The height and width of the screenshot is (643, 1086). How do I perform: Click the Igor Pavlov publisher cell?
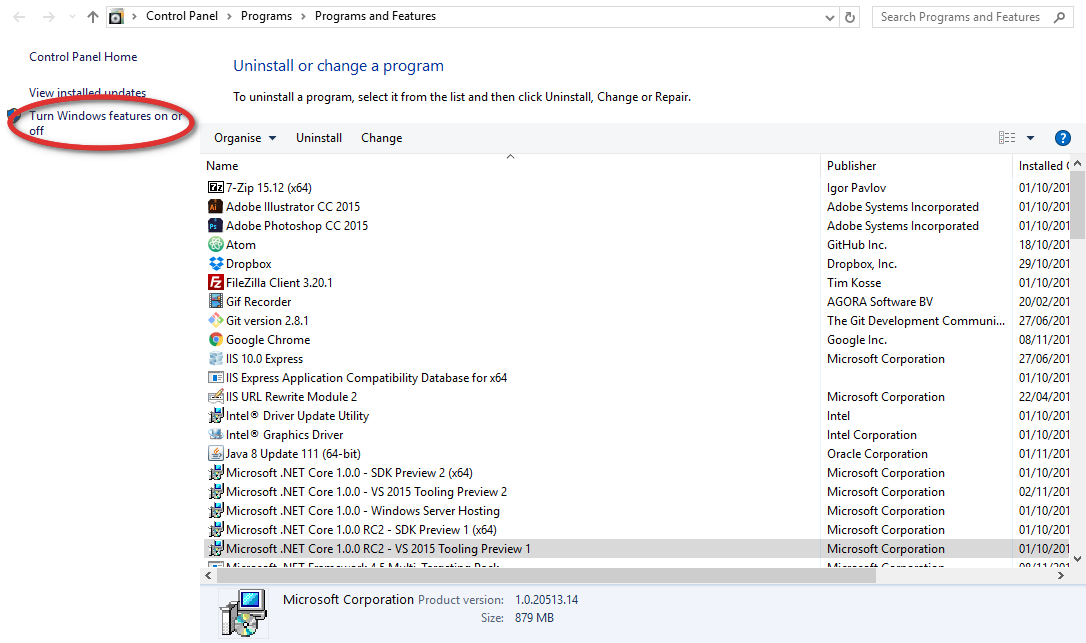coord(856,188)
